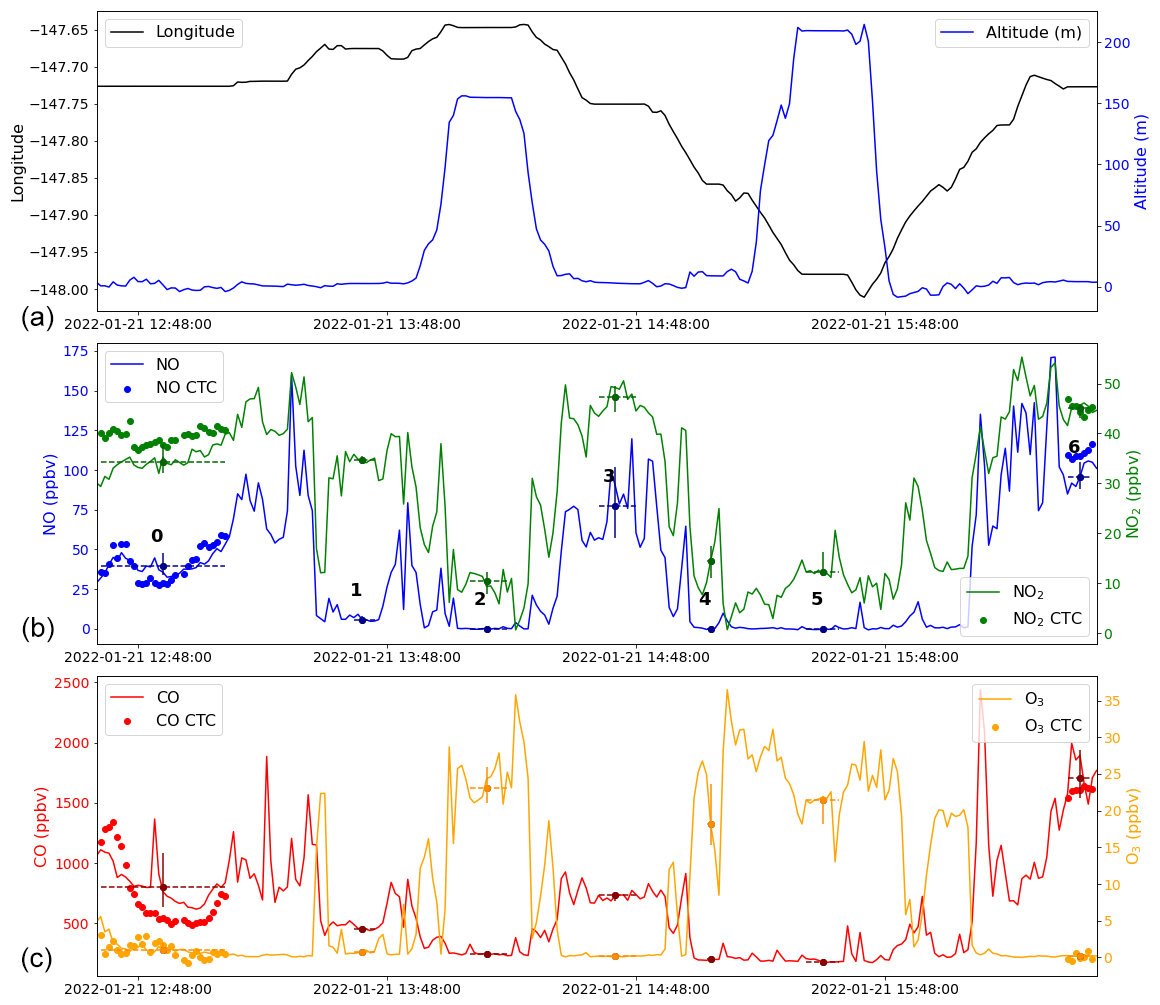Click segment label number 5 in middle panel
Viewport: 1160px width, 1005px height.
click(817, 599)
